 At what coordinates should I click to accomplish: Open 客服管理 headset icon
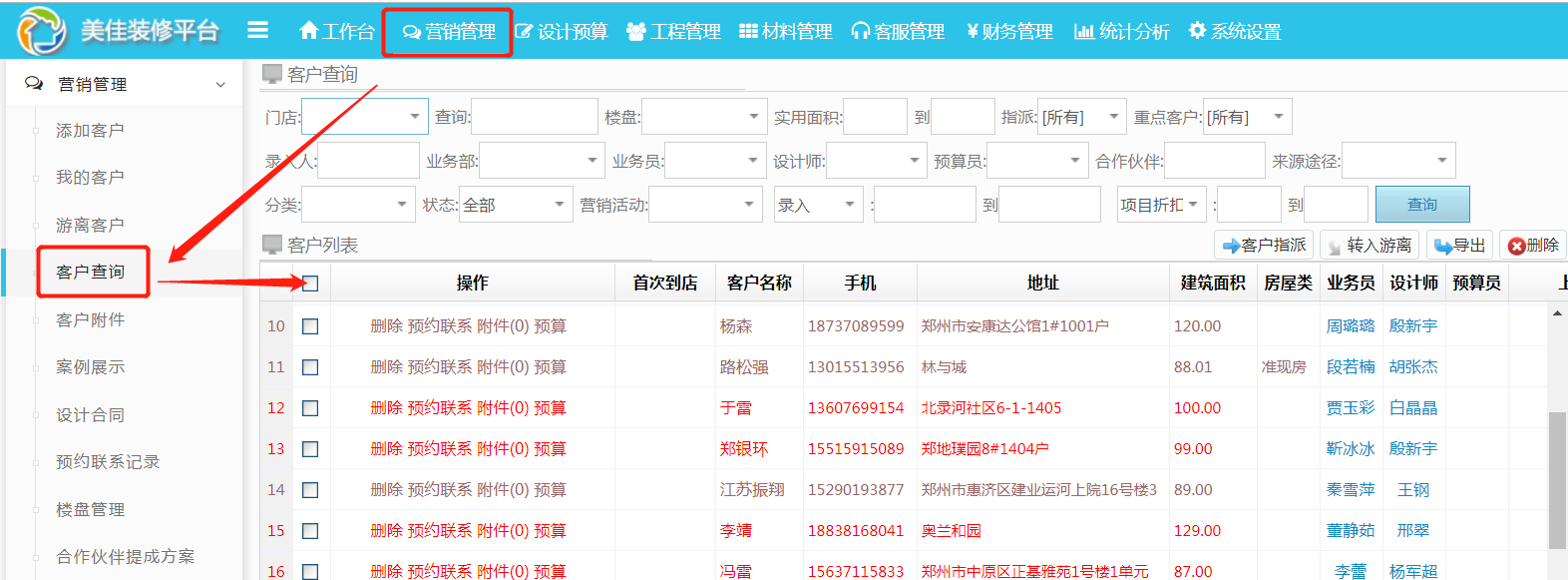tap(860, 32)
